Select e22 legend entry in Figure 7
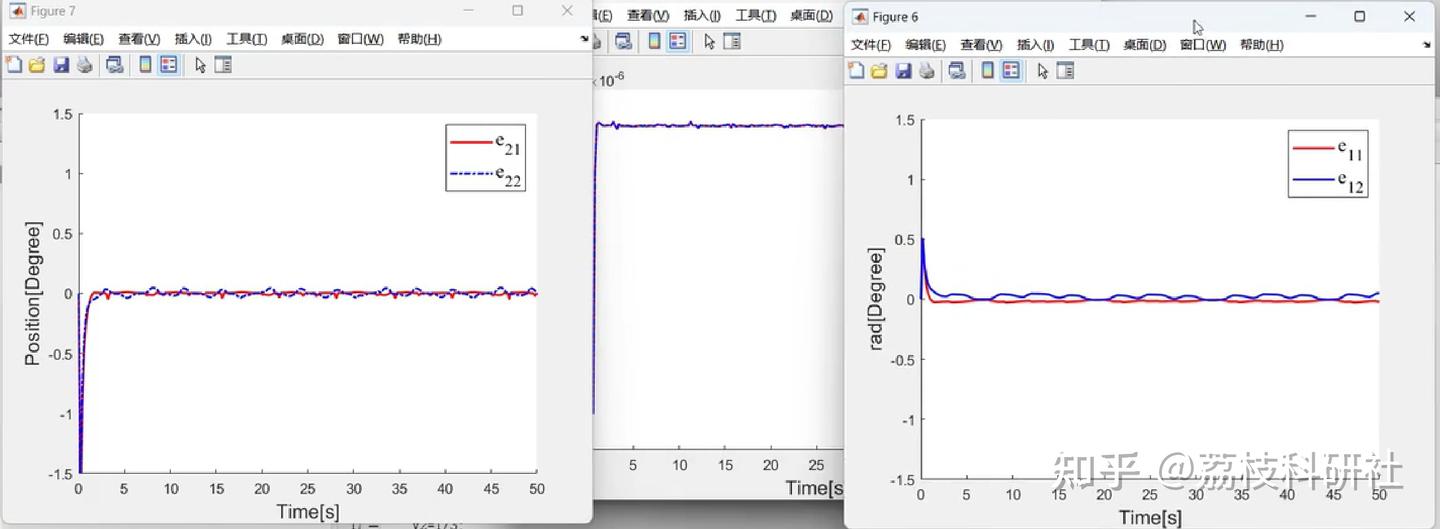1440x529 pixels. [485, 176]
